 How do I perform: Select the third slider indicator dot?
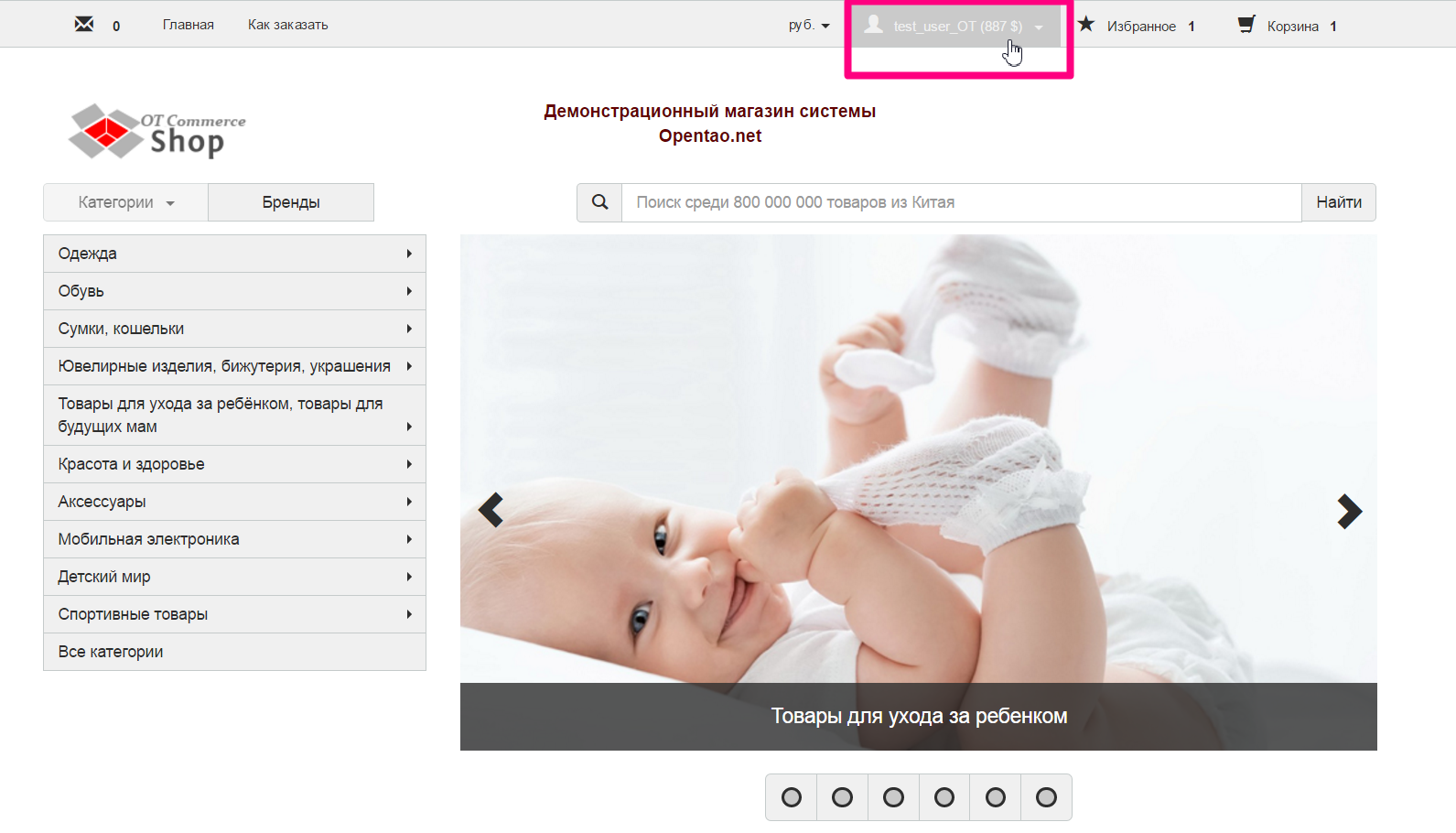(x=893, y=797)
